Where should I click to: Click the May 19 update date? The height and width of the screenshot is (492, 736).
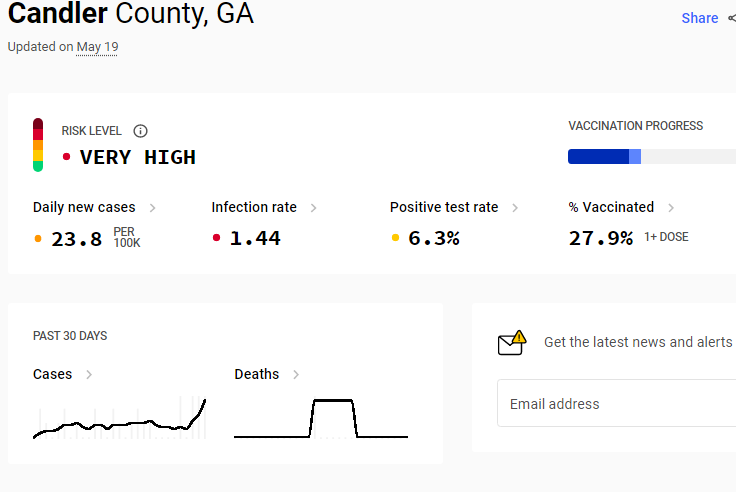pyautogui.click(x=97, y=47)
